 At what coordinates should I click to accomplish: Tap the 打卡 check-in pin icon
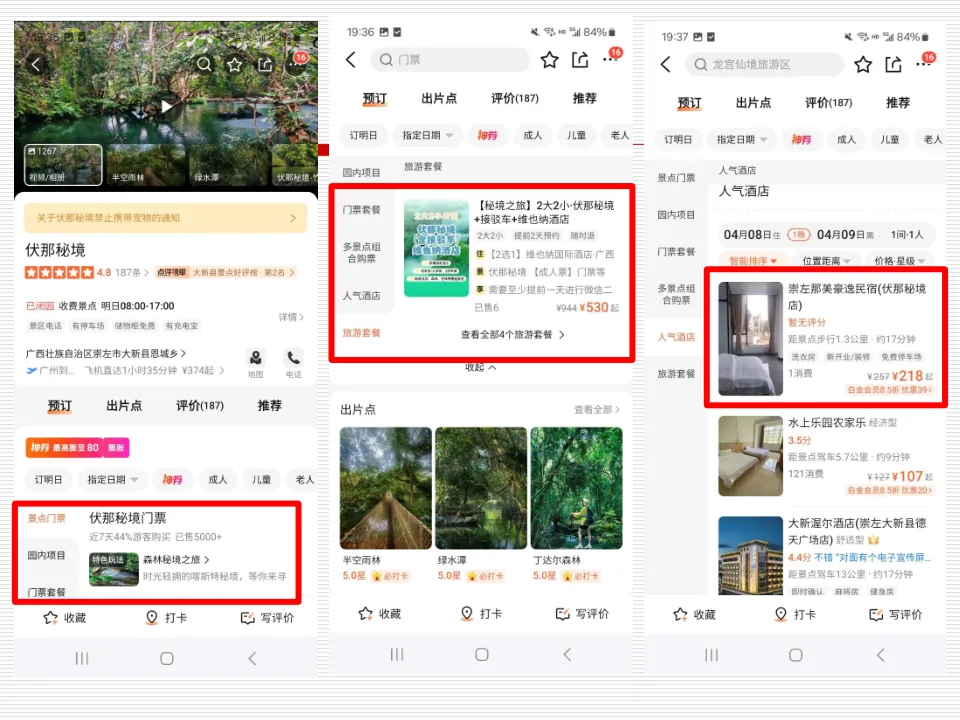[166, 617]
